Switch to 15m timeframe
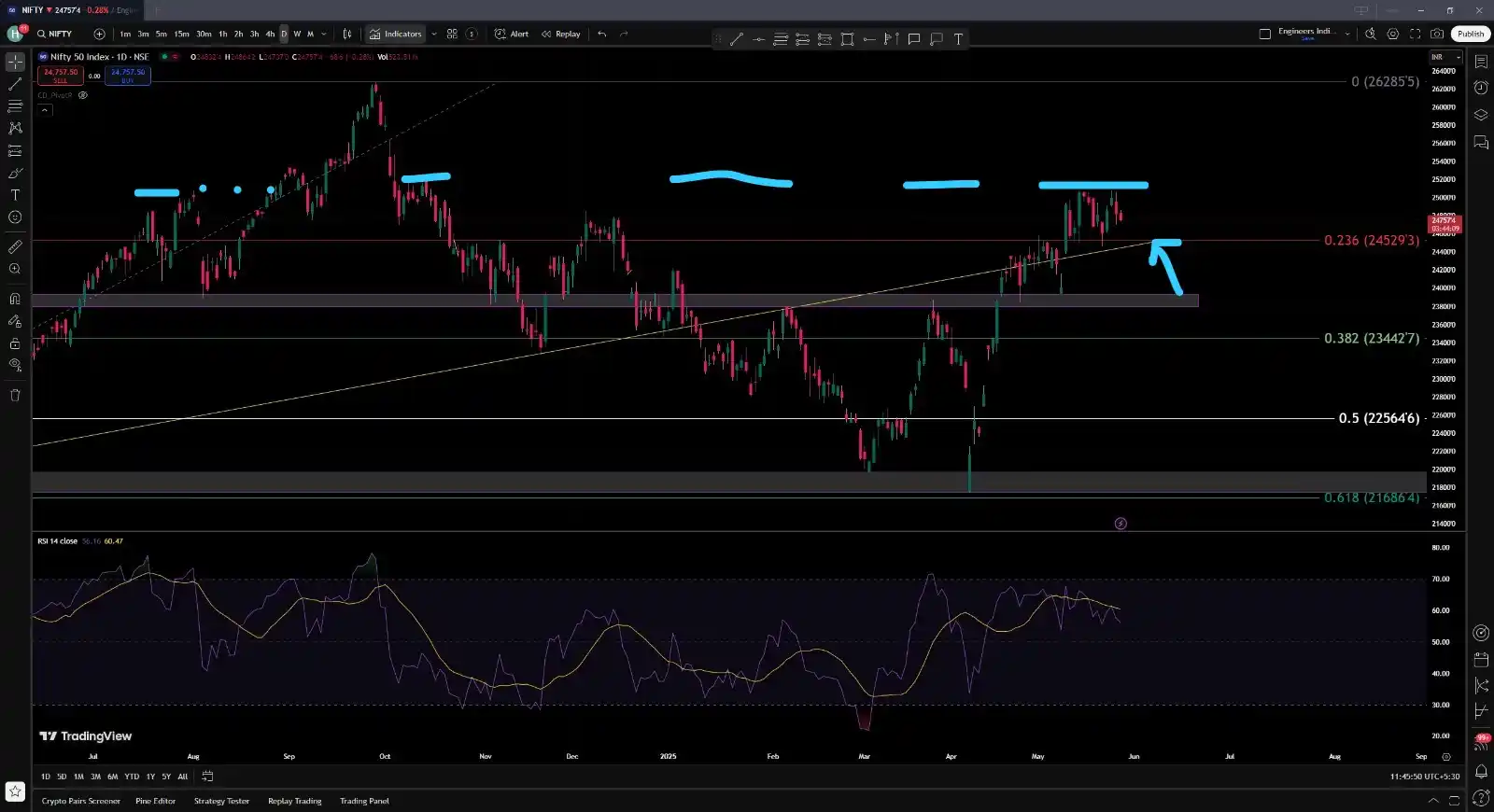The height and width of the screenshot is (812, 1494). (x=181, y=34)
